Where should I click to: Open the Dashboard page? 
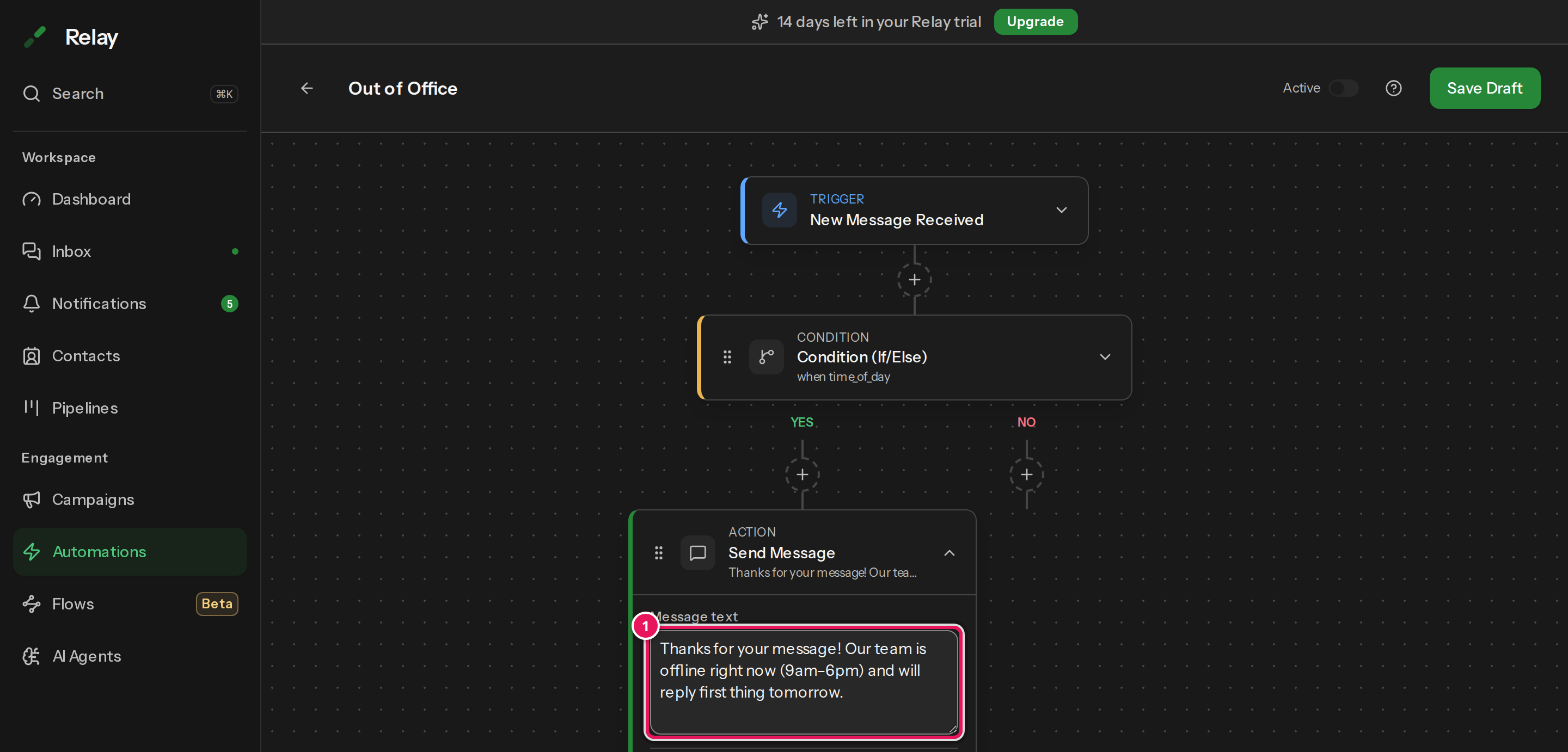[130, 199]
